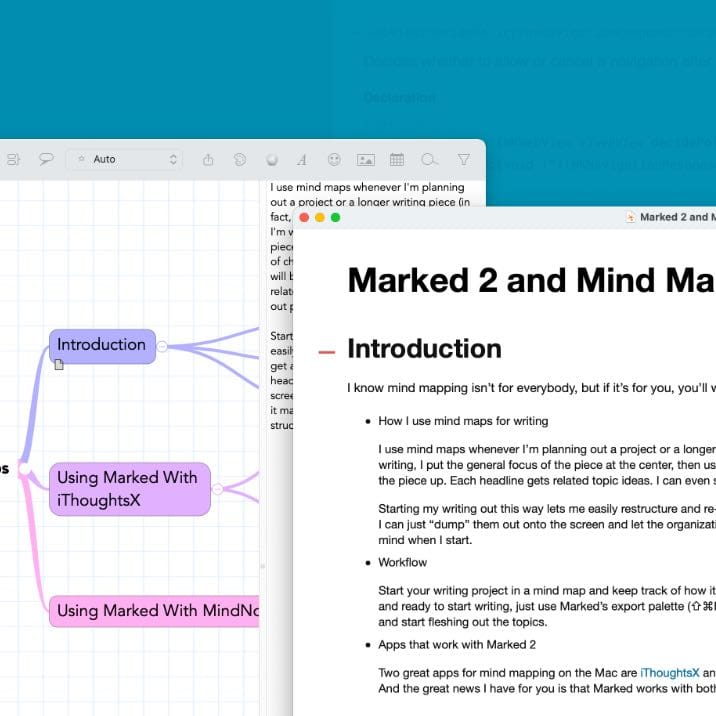This screenshot has width=716, height=716.
Task: Open the calendar date icon
Action: (x=397, y=159)
